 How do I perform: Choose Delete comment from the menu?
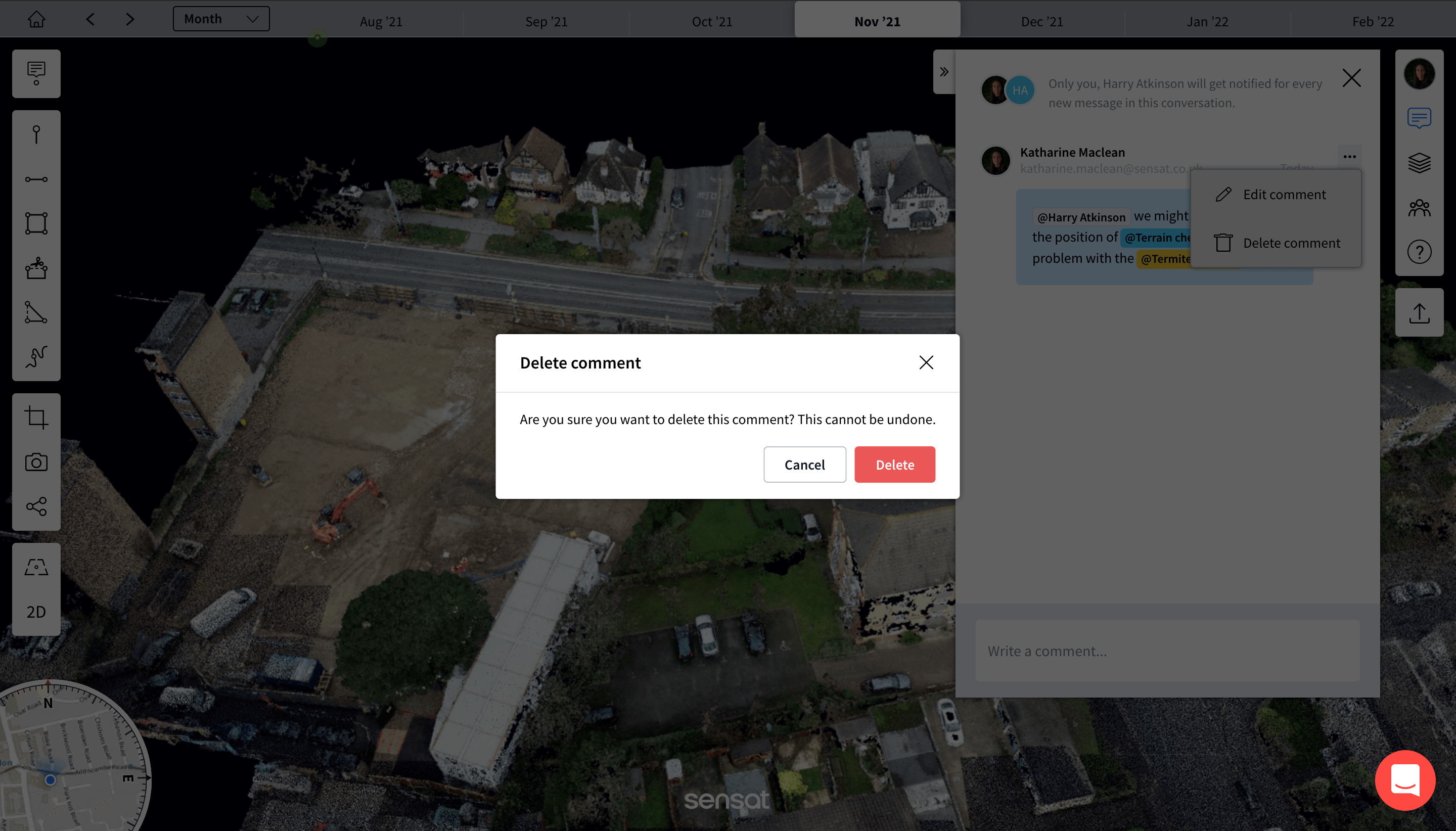point(1291,243)
